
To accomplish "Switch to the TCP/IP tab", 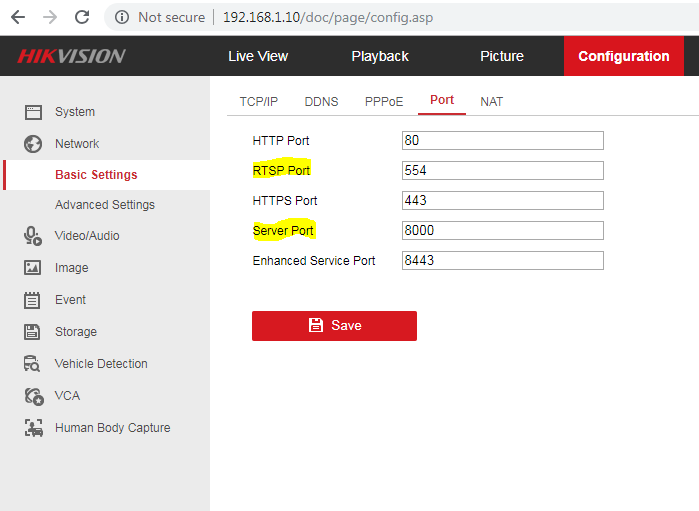I will [258, 102].
